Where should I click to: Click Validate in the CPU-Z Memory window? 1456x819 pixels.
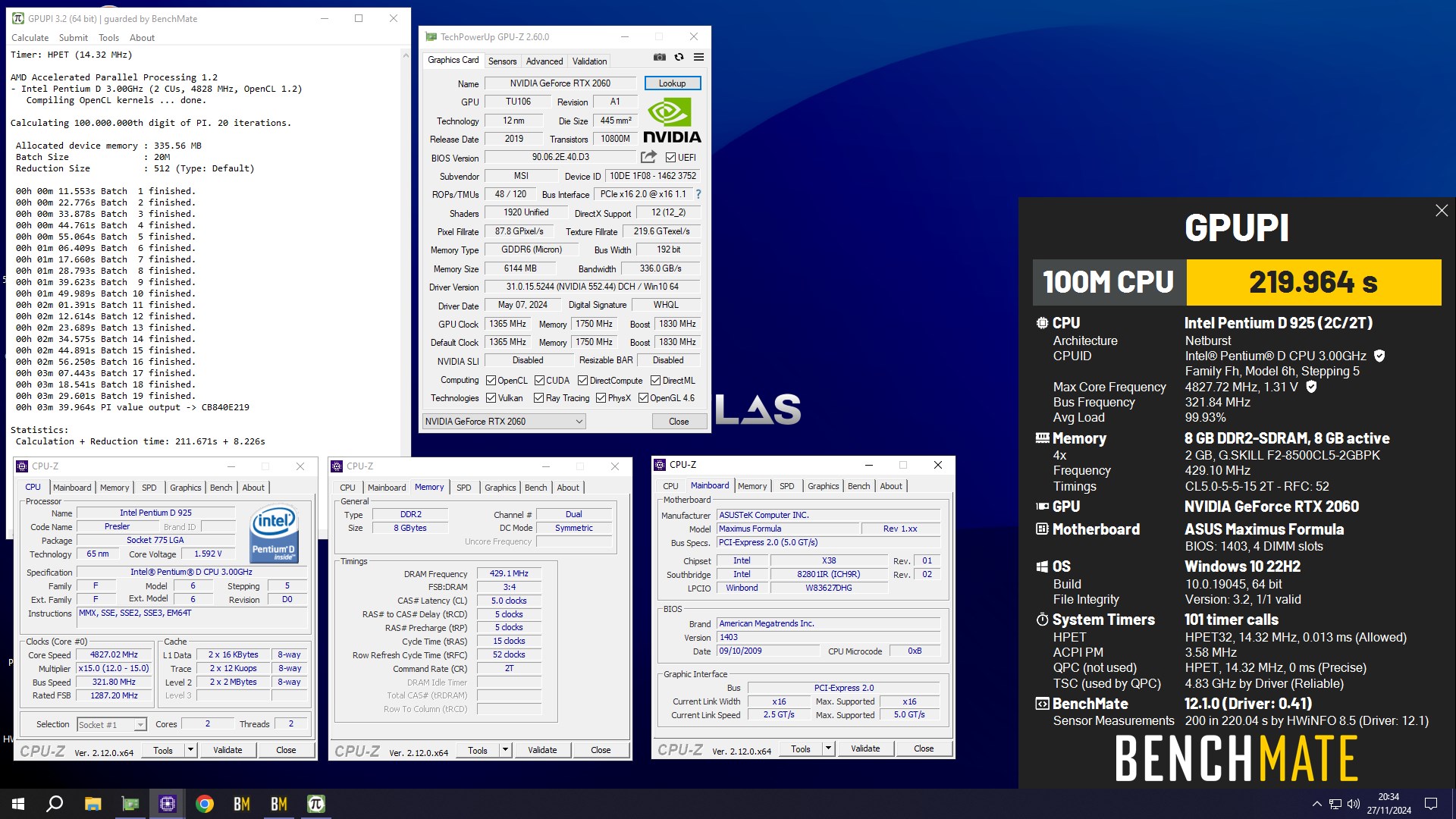point(542,750)
